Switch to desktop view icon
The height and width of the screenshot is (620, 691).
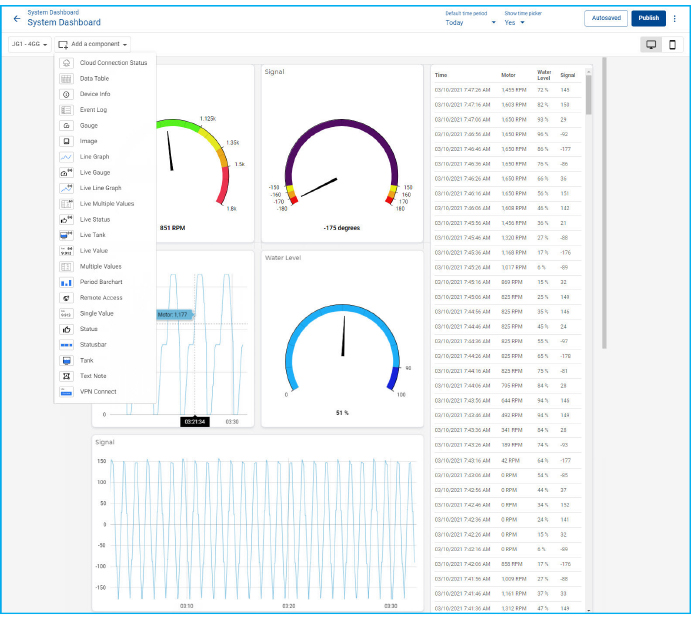click(651, 45)
